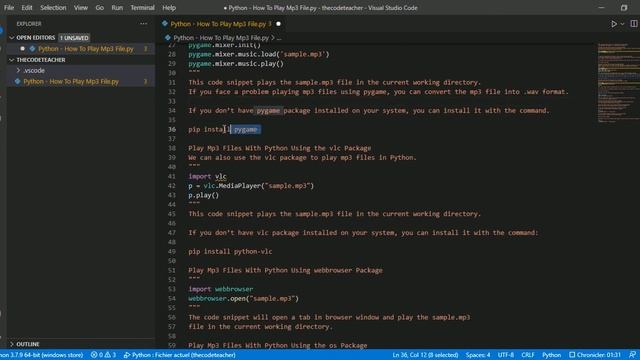The image size is (640, 360).
Task: Open the File menu
Action: (x=9, y=7)
